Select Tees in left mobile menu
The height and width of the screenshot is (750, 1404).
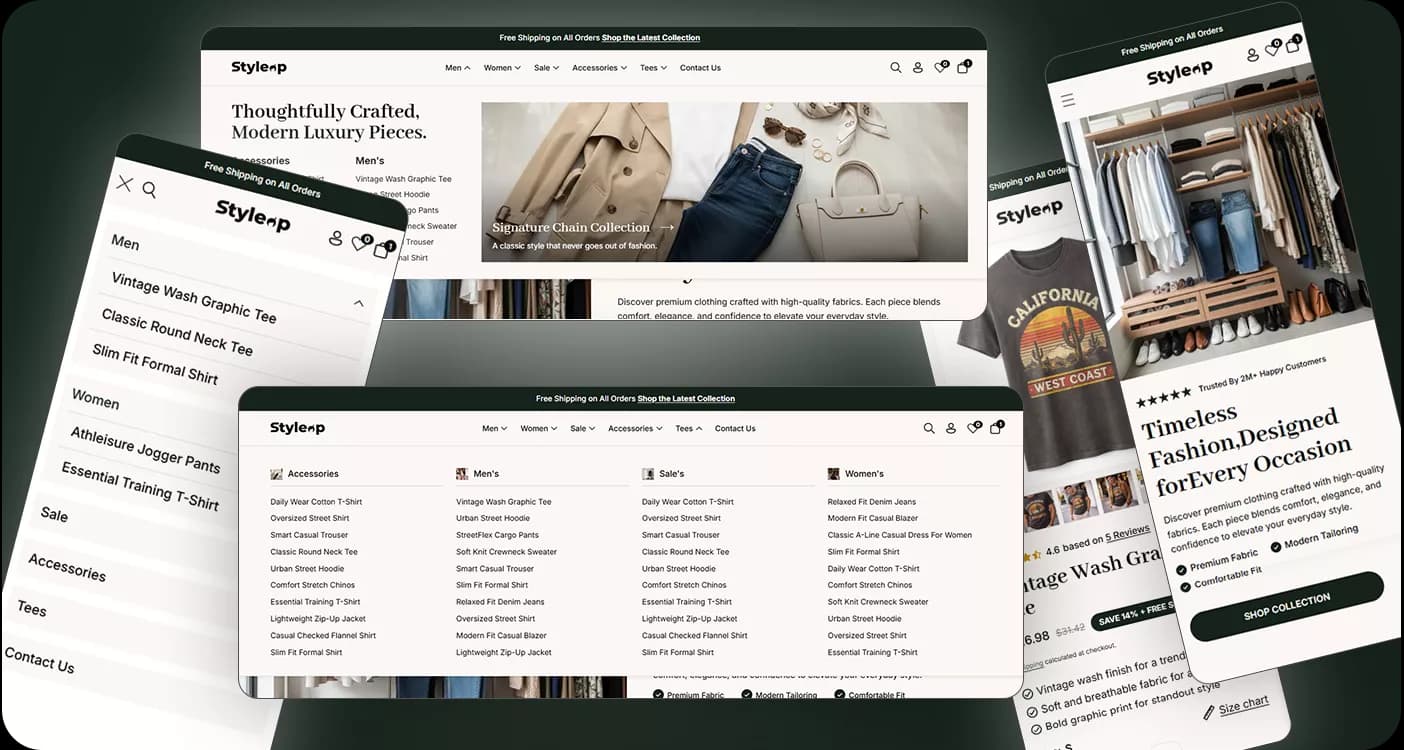(x=31, y=608)
